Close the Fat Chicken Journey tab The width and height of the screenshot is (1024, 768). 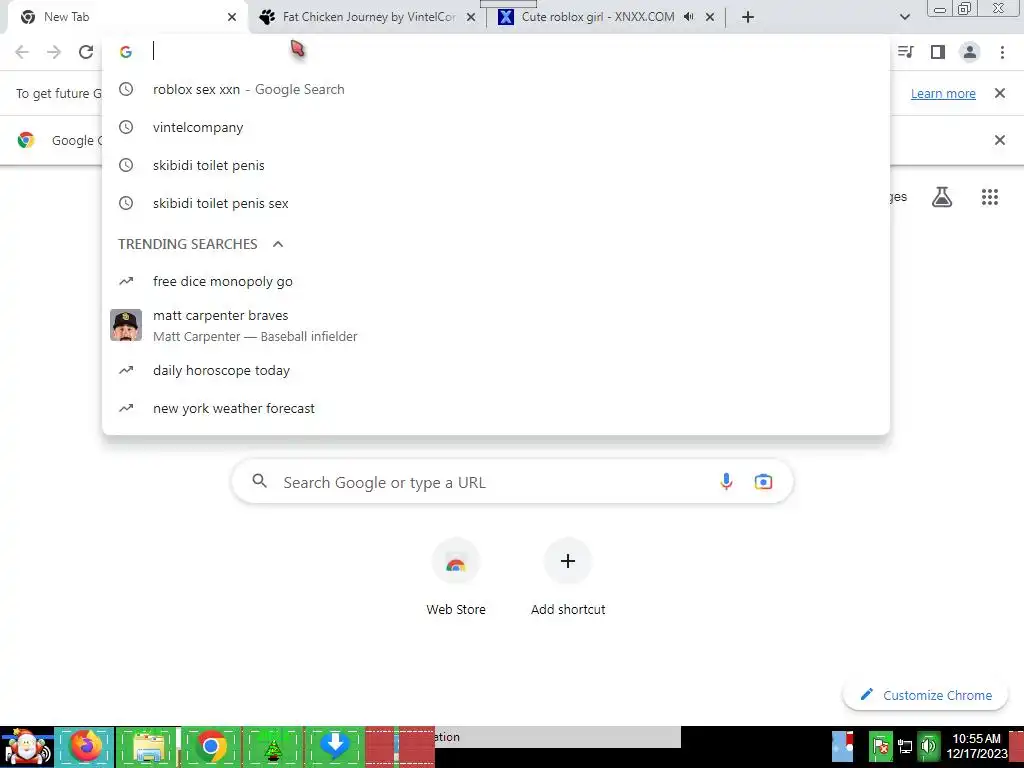coord(471,17)
